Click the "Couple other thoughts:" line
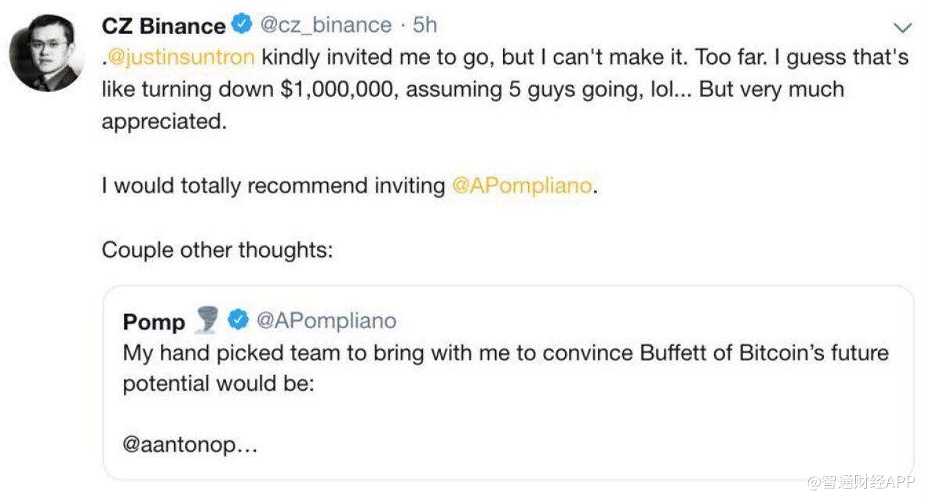This screenshot has height=501, width=925. [217, 250]
